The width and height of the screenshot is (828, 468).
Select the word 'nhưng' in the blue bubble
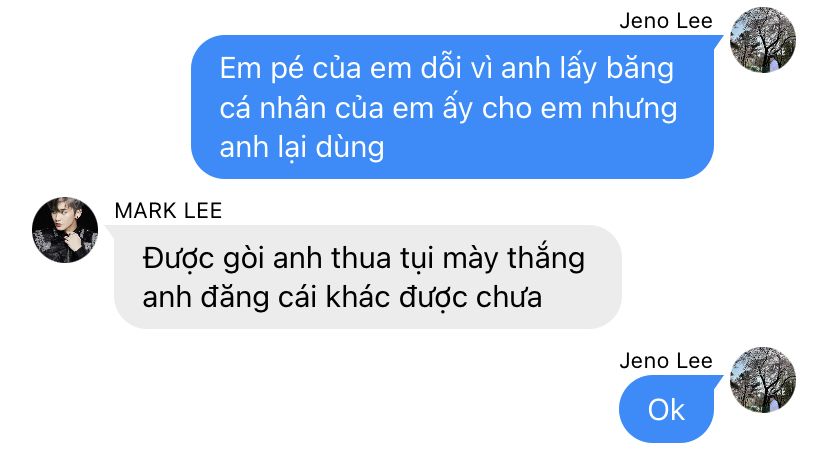[x=634, y=108]
